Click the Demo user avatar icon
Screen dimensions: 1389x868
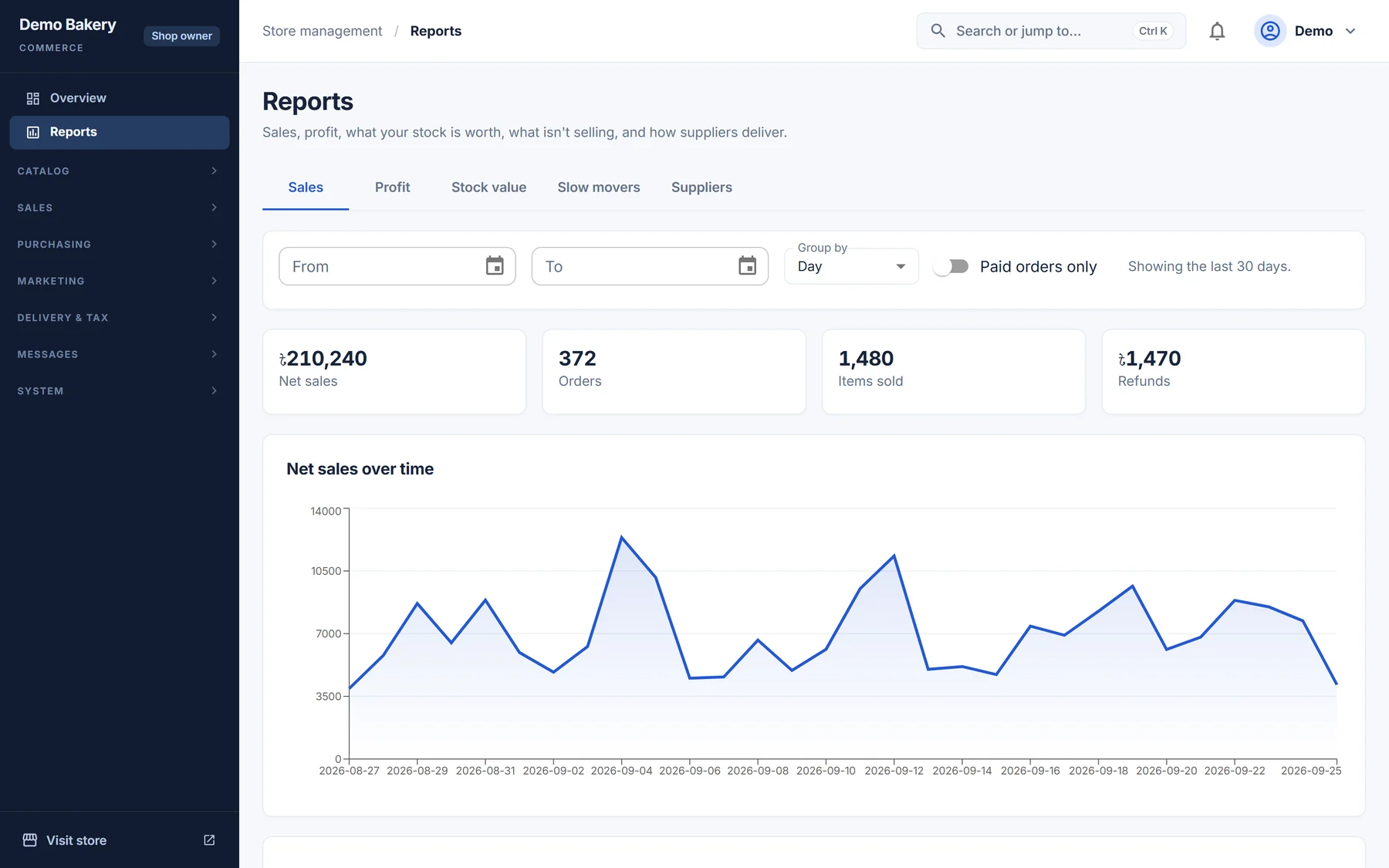click(x=1270, y=31)
